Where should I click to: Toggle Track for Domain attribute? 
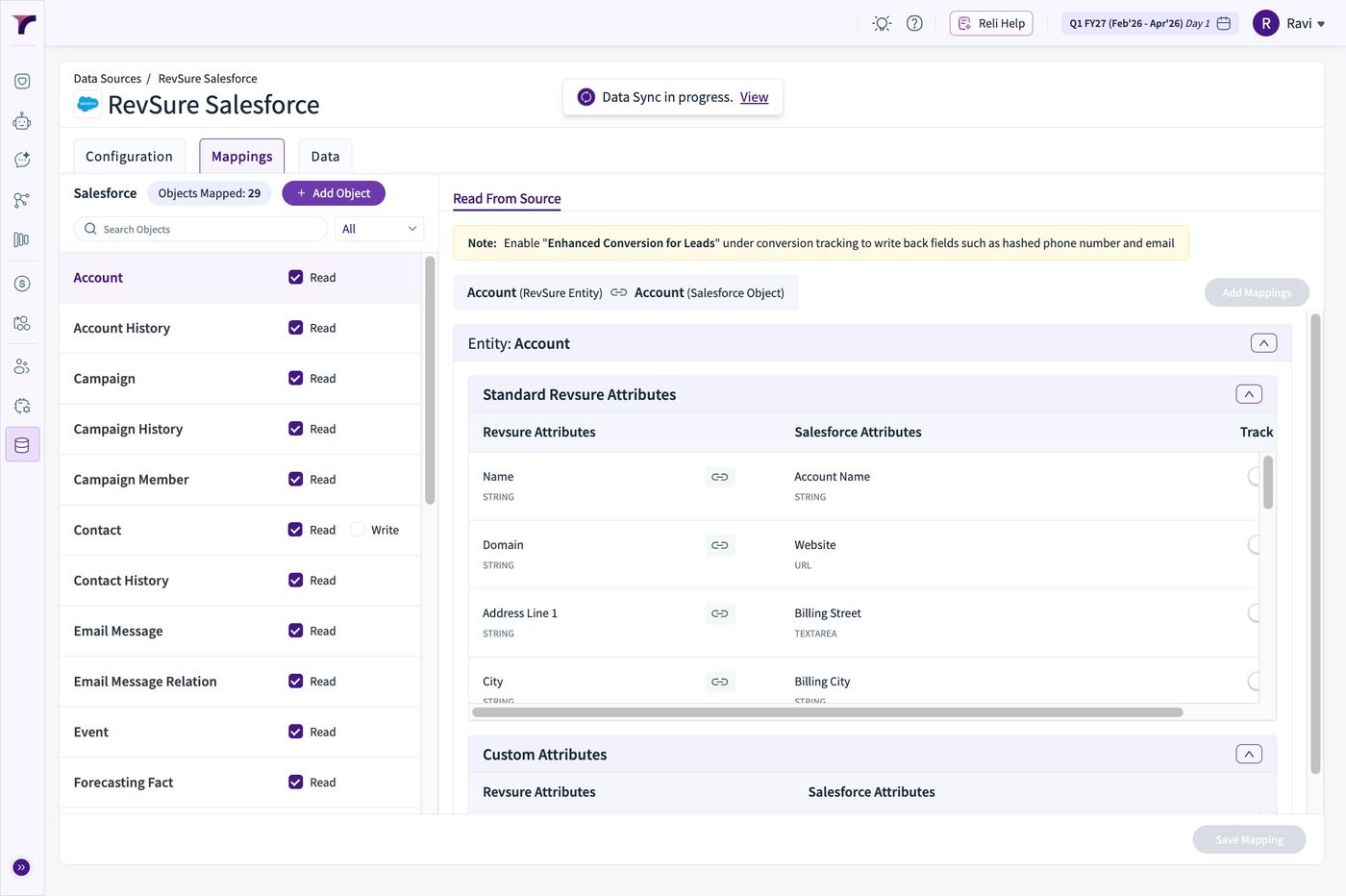1254,545
